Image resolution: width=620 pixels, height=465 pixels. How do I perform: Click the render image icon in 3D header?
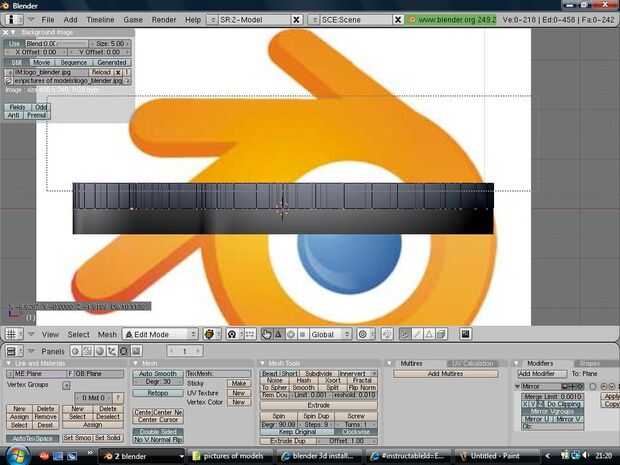(x=465, y=334)
